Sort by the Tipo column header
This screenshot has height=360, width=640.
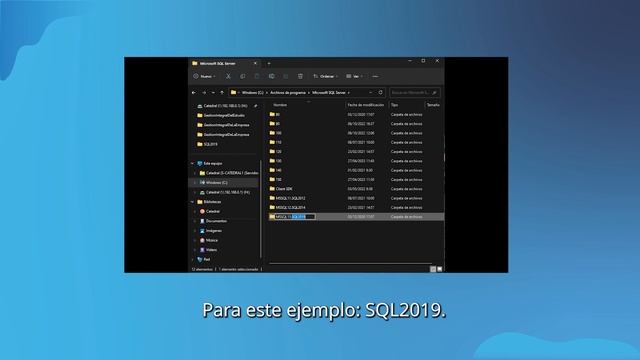394,105
